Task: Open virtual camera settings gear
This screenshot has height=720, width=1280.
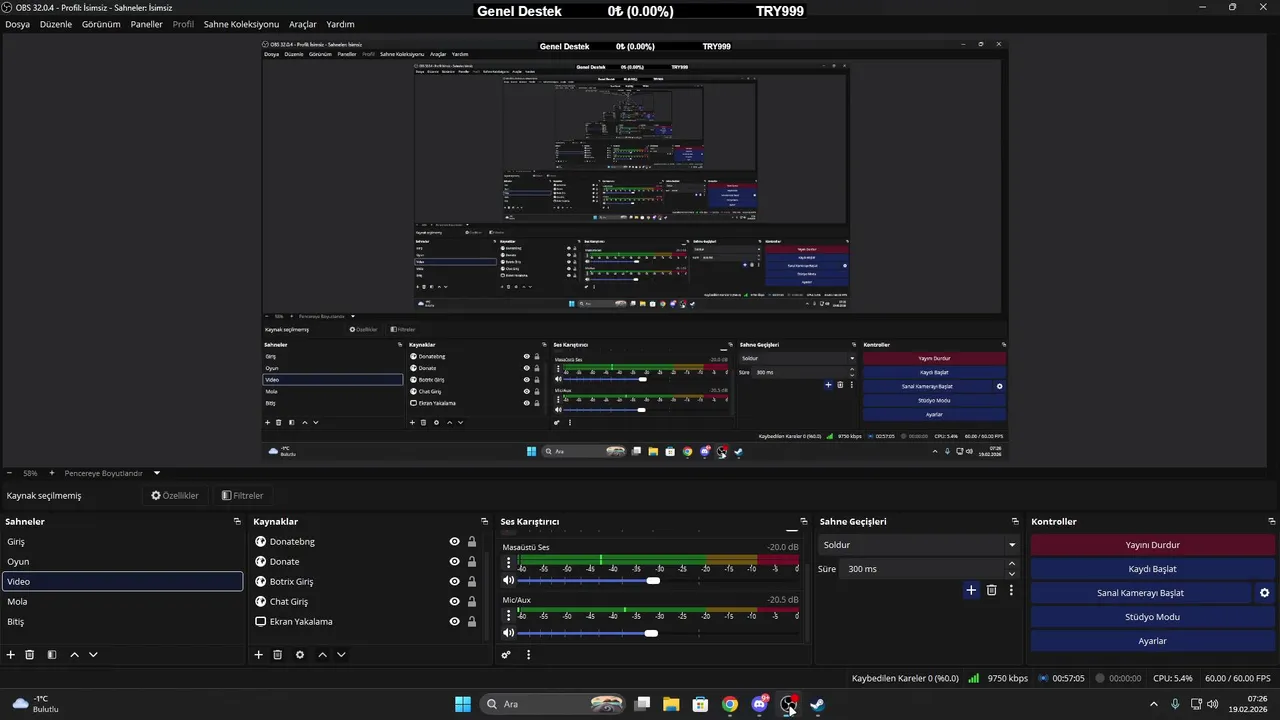Action: [x=1264, y=593]
